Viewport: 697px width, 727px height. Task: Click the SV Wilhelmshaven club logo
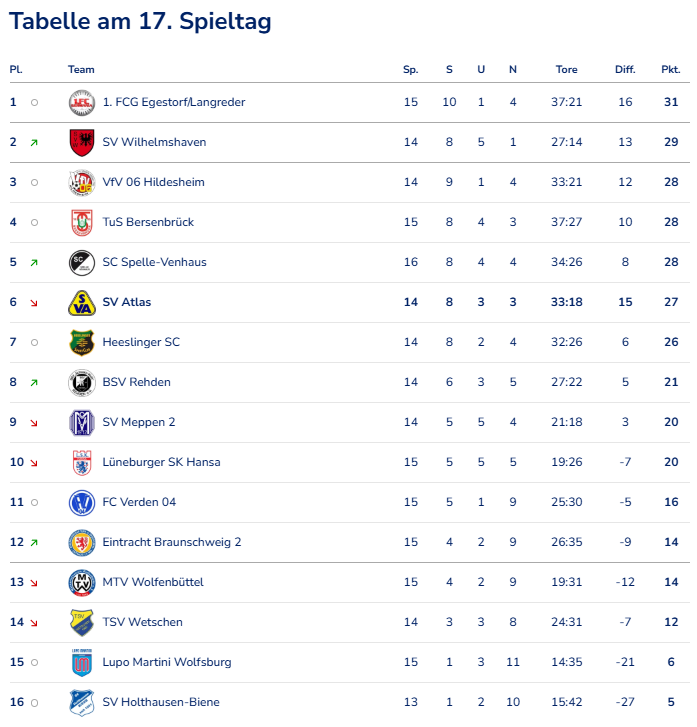81,142
